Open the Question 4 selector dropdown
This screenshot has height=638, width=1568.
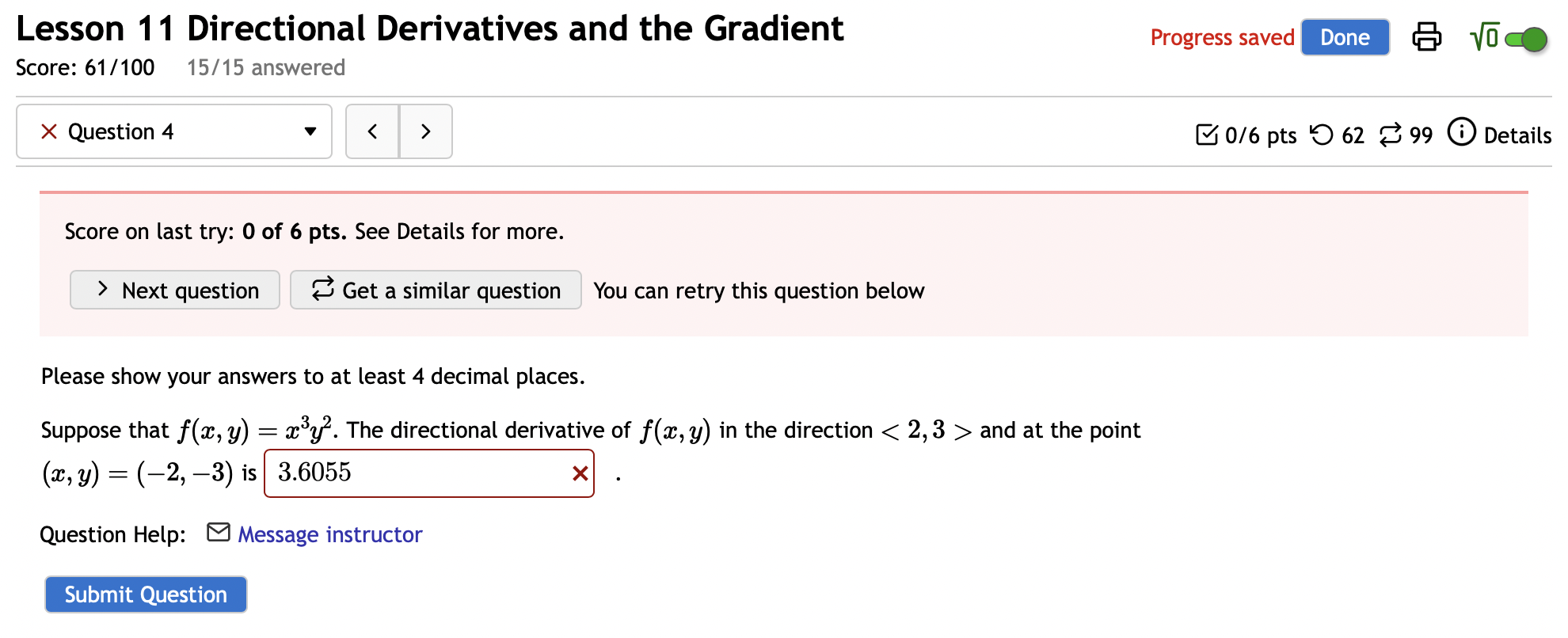click(310, 131)
